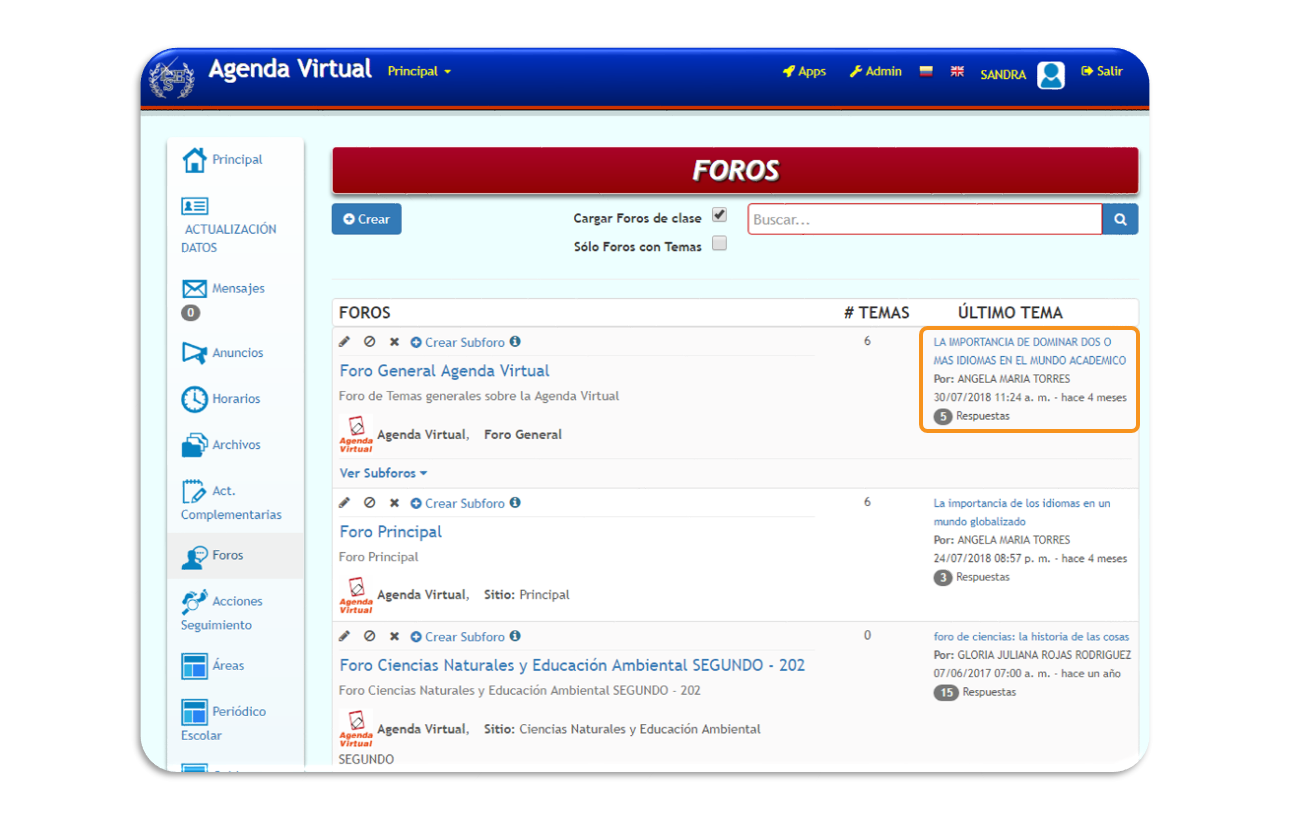This screenshot has height=832, width=1300.
Task: Enable Sólo Foros con Temas checkbox
Action: (719, 244)
